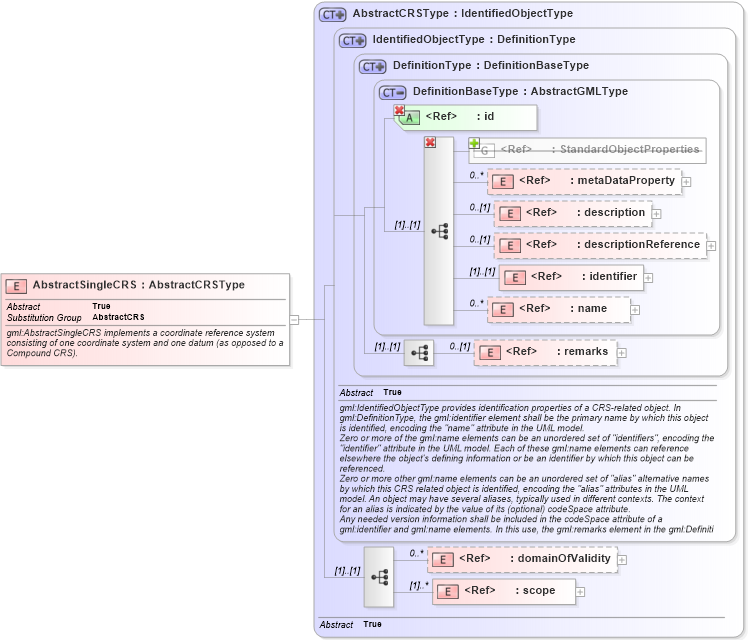Expand the descriptionReference element
This screenshot has height=640, width=748.
tap(711, 246)
